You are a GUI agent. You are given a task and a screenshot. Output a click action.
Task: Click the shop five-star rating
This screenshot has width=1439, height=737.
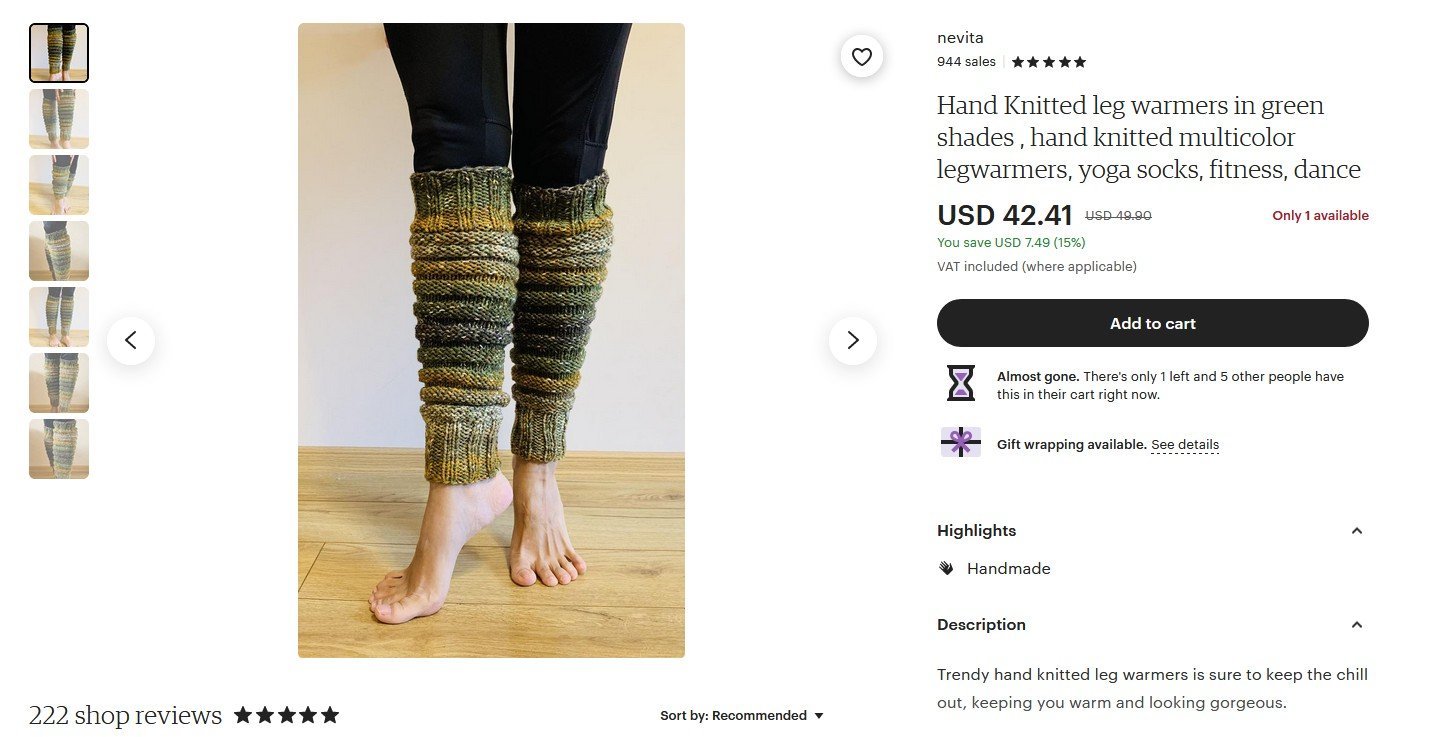pos(1048,62)
